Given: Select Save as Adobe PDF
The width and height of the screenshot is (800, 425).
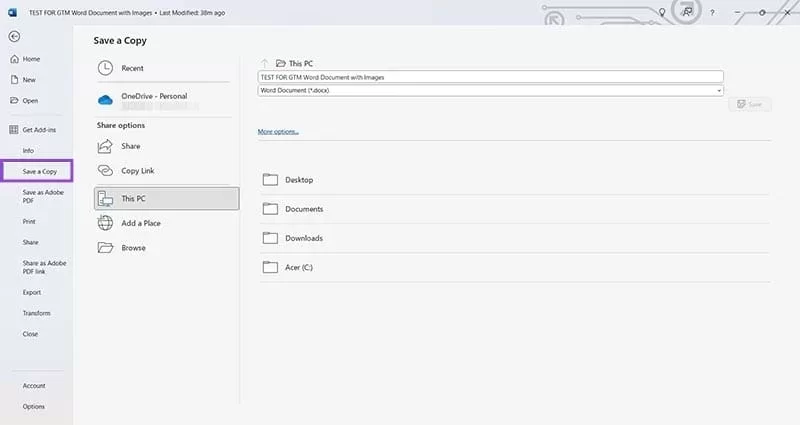Looking at the screenshot, I should point(43,196).
